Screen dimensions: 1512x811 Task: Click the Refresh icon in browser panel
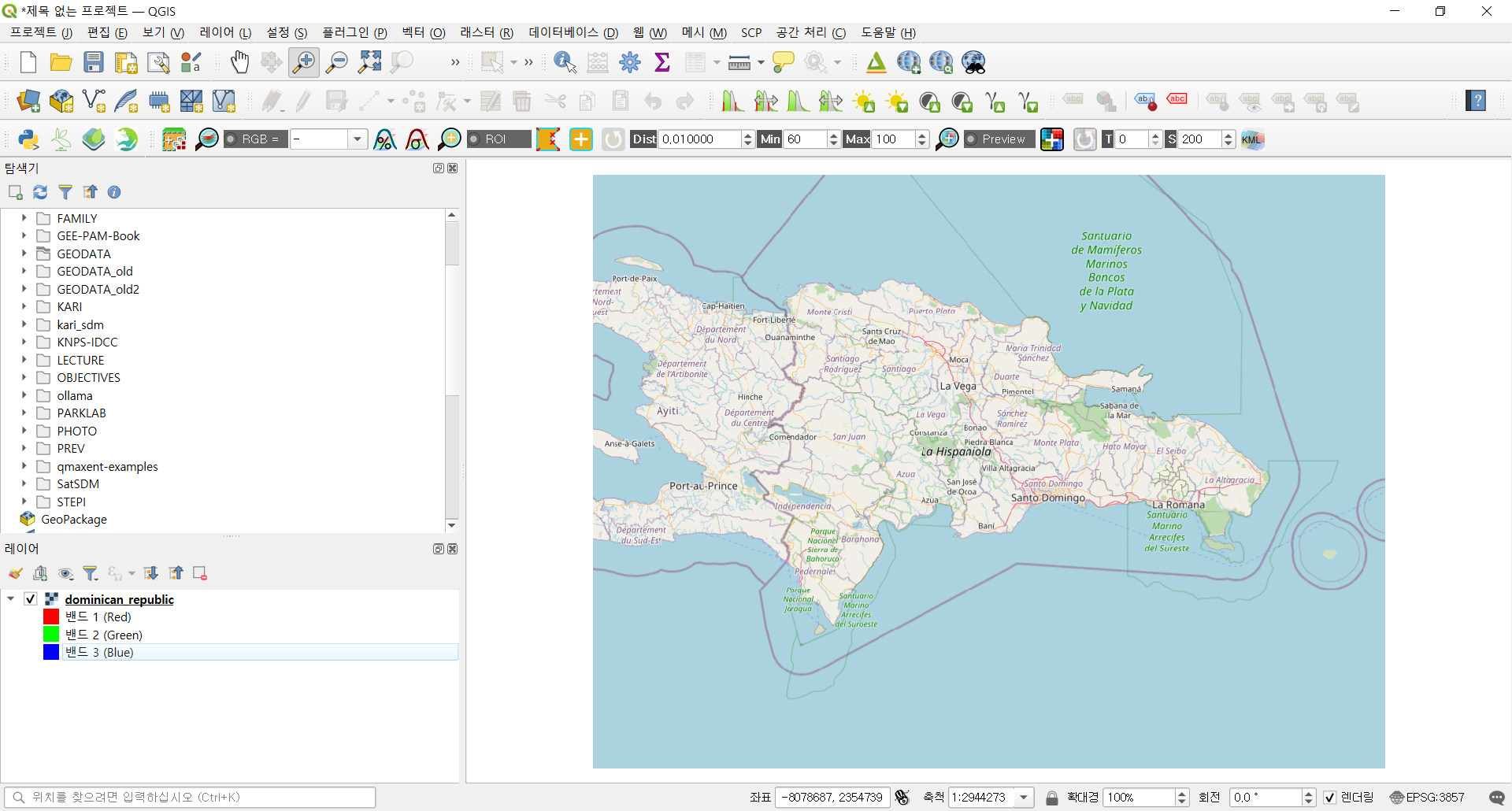tap(40, 192)
